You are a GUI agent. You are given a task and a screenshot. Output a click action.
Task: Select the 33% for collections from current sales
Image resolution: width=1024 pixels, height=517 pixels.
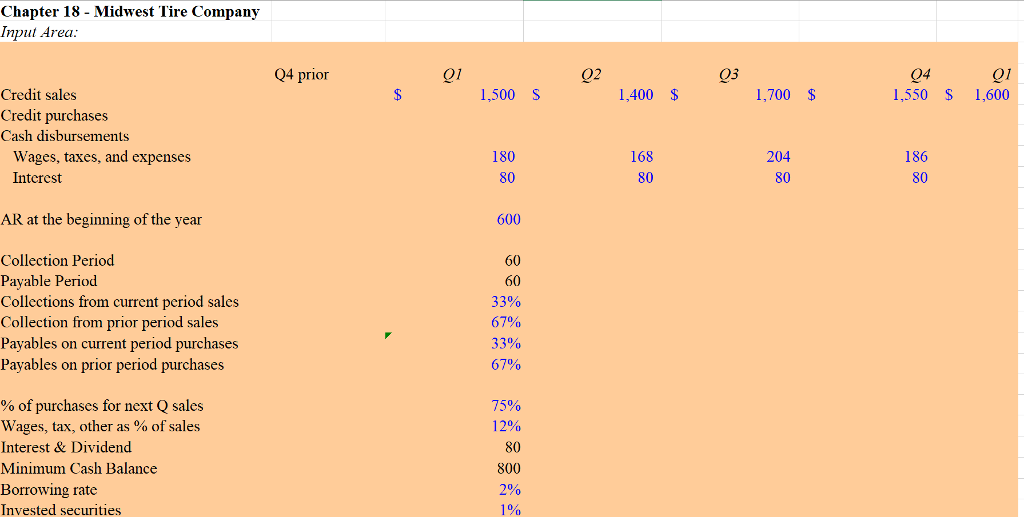click(506, 302)
